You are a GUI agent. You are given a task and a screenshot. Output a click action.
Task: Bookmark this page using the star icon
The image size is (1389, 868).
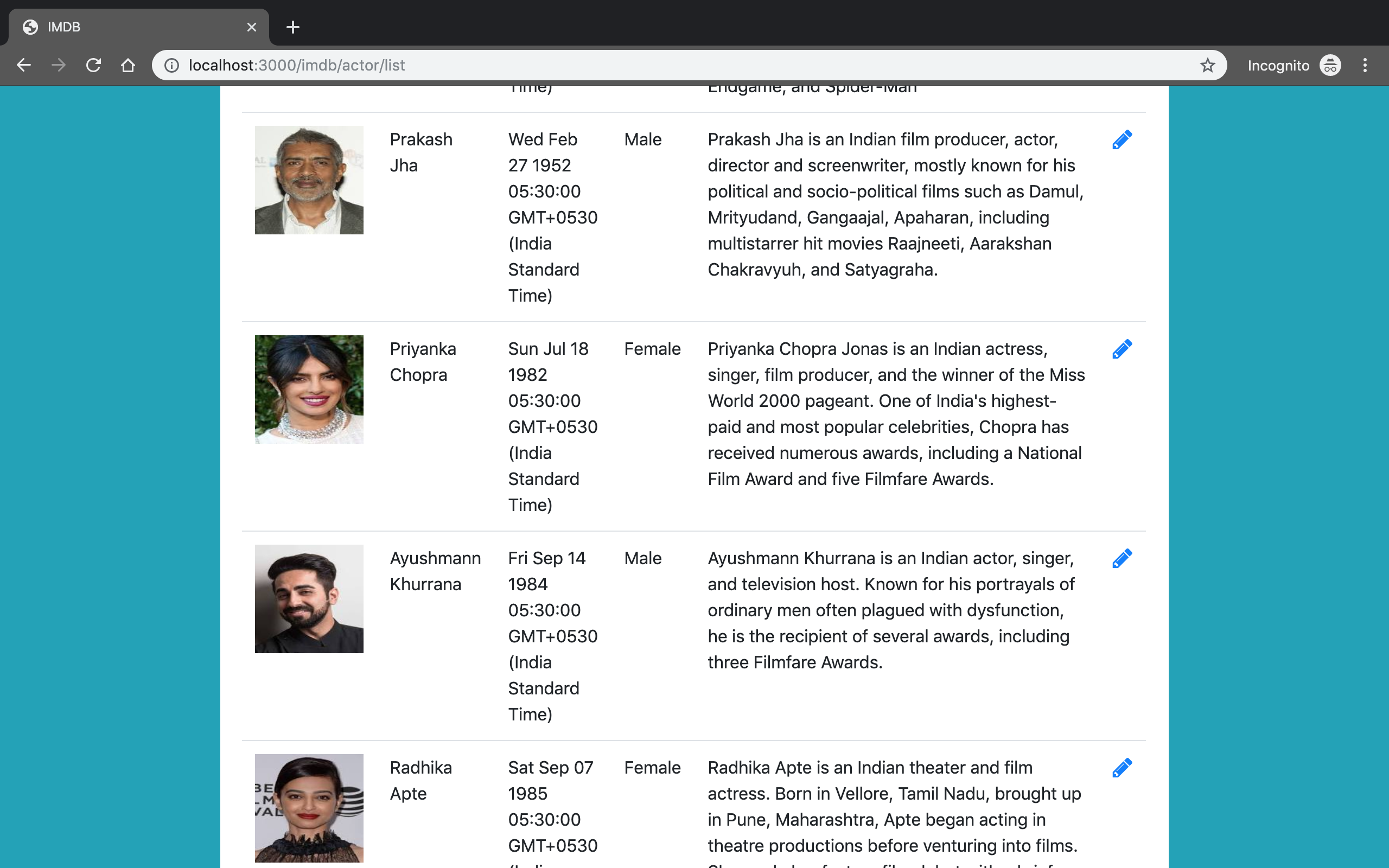click(x=1207, y=65)
